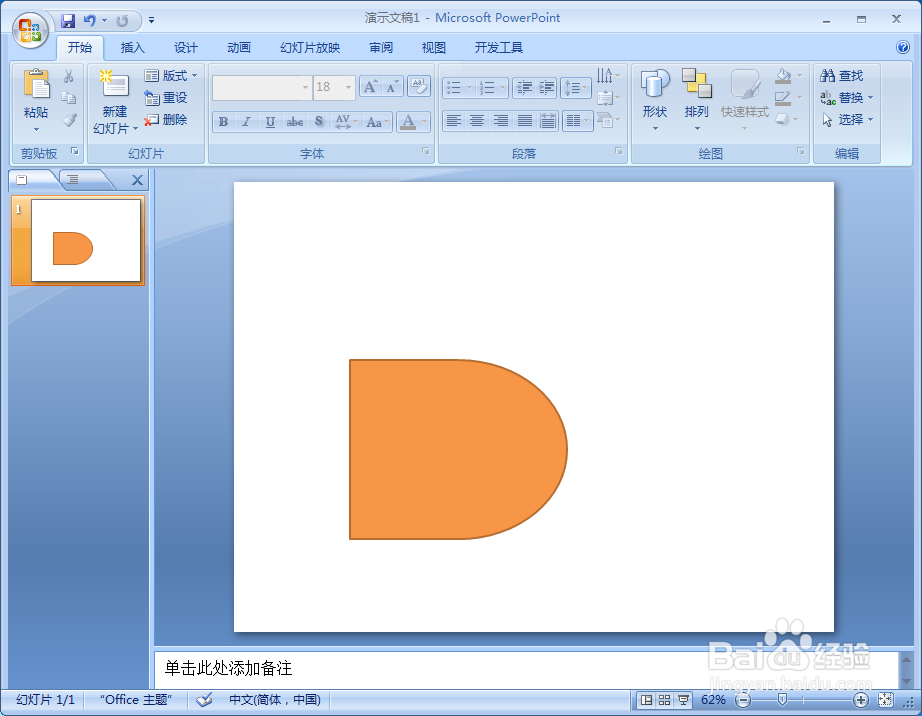
Task: Toggle bullet list button
Action: pos(453,88)
